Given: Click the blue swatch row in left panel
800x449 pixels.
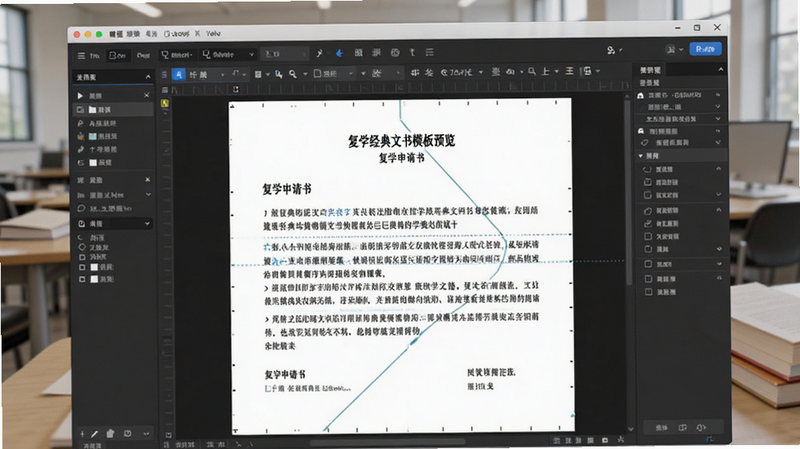Looking at the screenshot, I should click(x=113, y=136).
